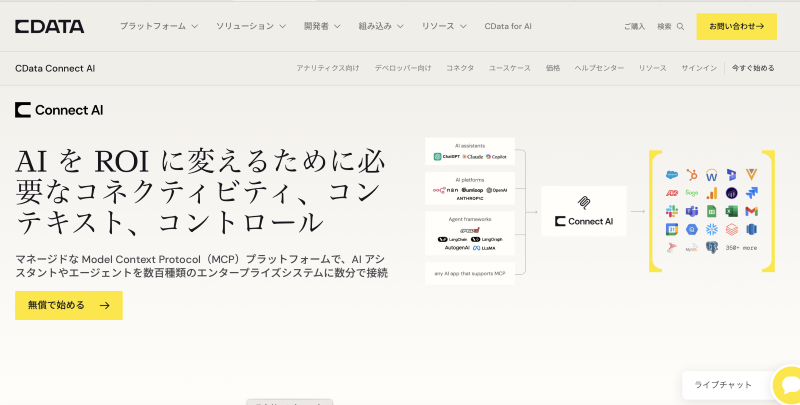
Task: Click the Slack logo icon
Action: coord(672,211)
